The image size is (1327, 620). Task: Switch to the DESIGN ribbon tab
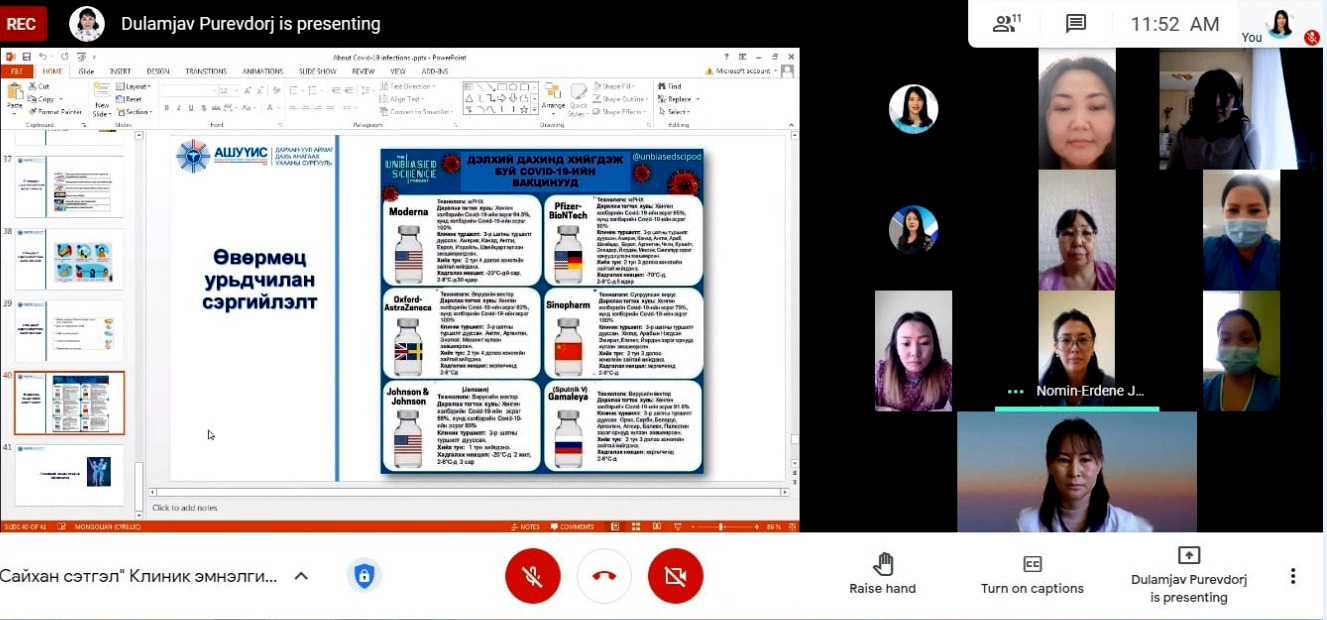(158, 71)
